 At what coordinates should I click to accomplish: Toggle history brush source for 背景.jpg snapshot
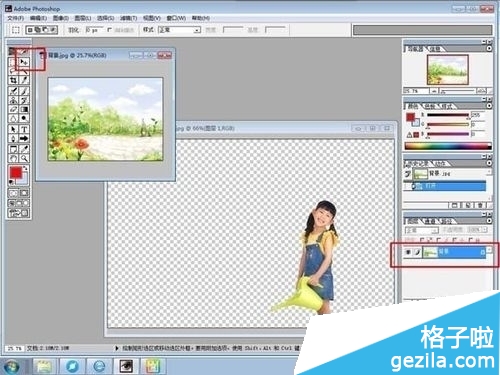[408, 174]
